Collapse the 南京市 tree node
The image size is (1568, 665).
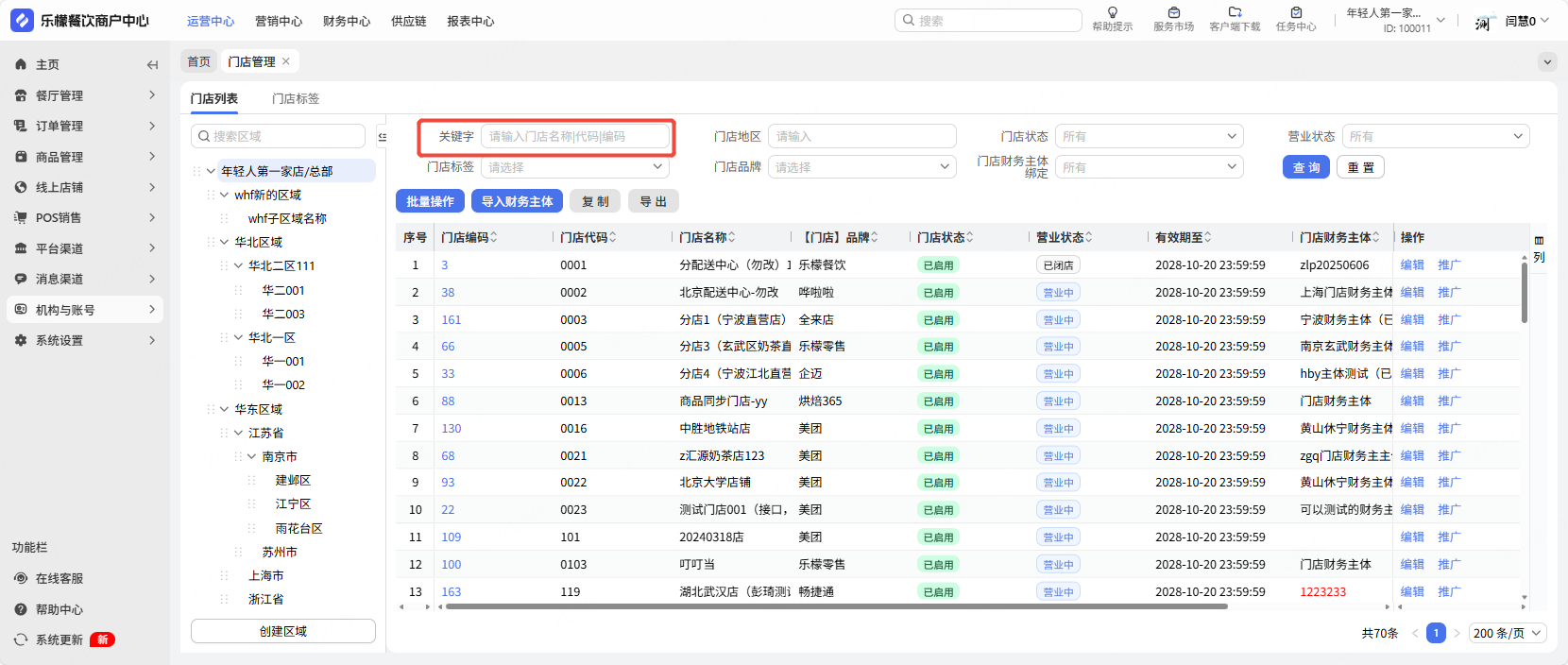pyautogui.click(x=252, y=457)
